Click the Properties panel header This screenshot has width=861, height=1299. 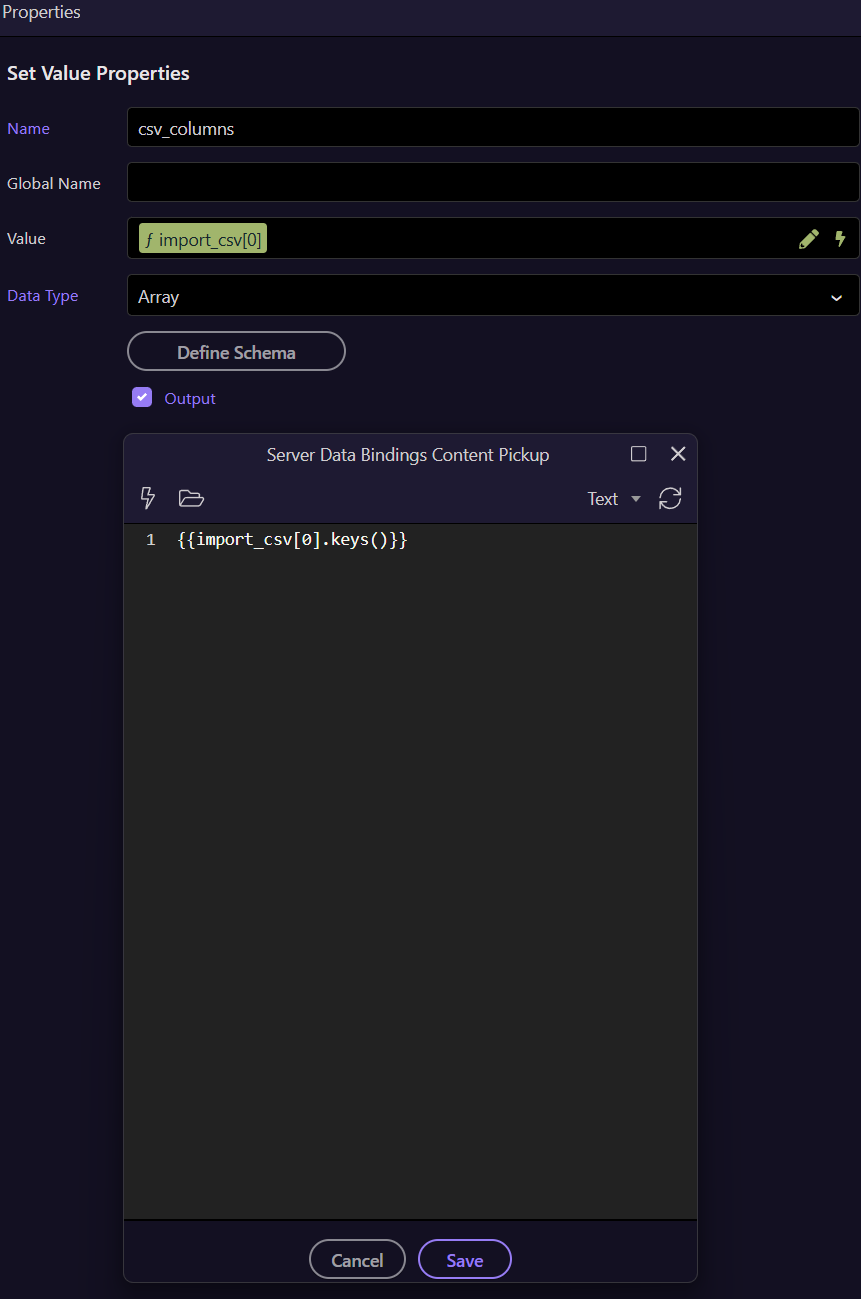tap(42, 14)
